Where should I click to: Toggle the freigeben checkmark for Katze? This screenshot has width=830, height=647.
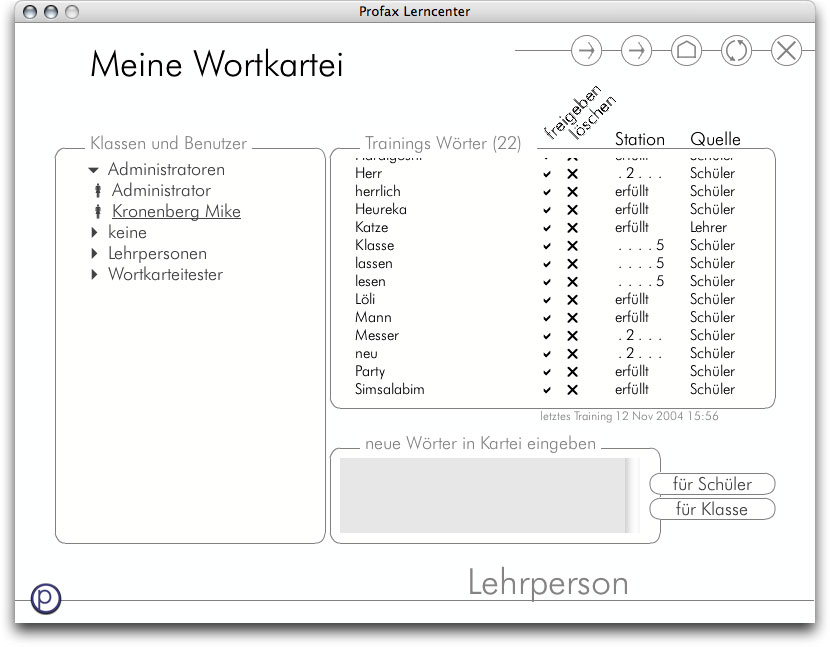pyautogui.click(x=547, y=228)
